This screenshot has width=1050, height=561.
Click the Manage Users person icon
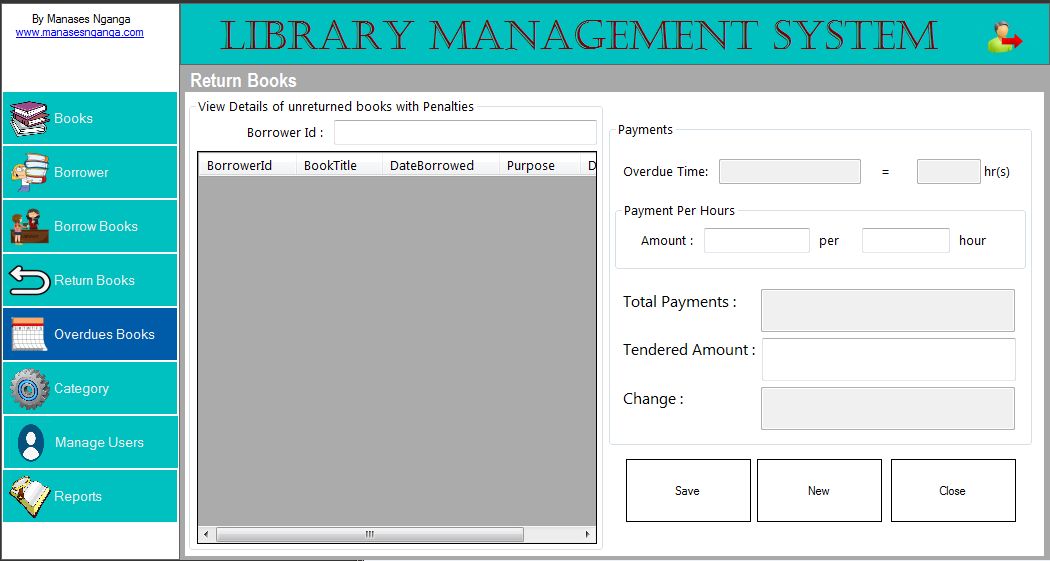[x=31, y=443]
